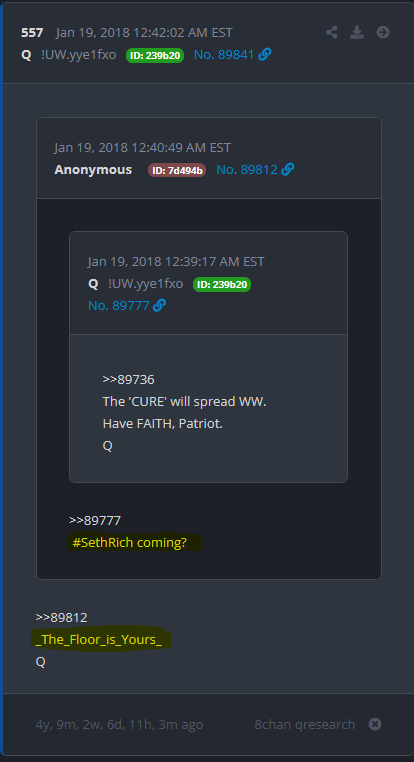Click the X icon next to 8chan qresearch
Image resolution: width=414 pixels, height=762 pixels.
click(x=375, y=724)
